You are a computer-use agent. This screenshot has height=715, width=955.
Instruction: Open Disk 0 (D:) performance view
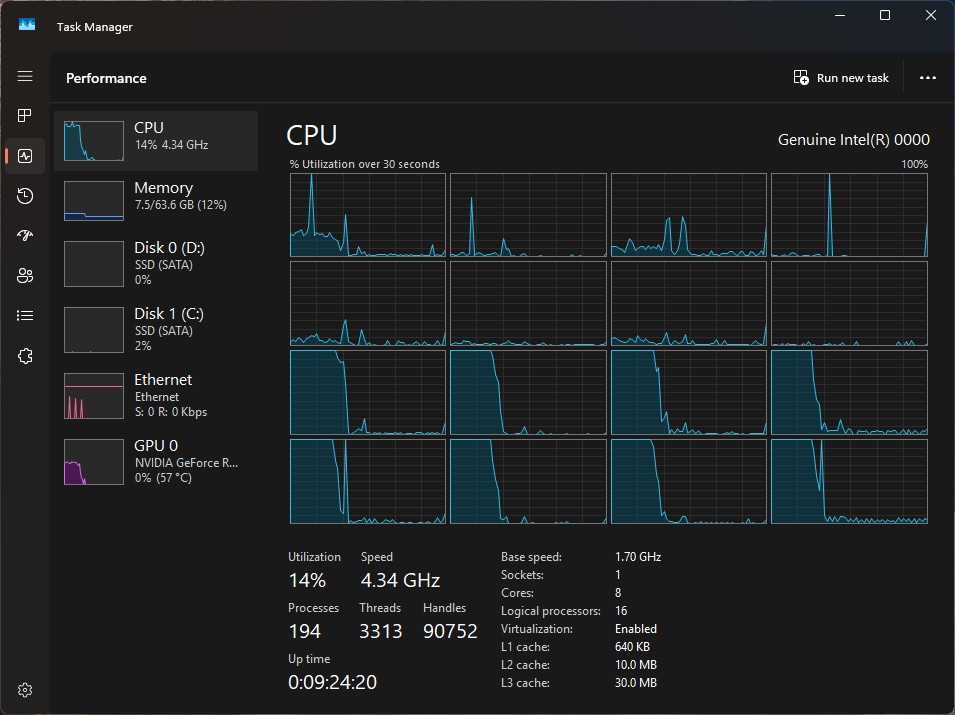click(x=156, y=263)
